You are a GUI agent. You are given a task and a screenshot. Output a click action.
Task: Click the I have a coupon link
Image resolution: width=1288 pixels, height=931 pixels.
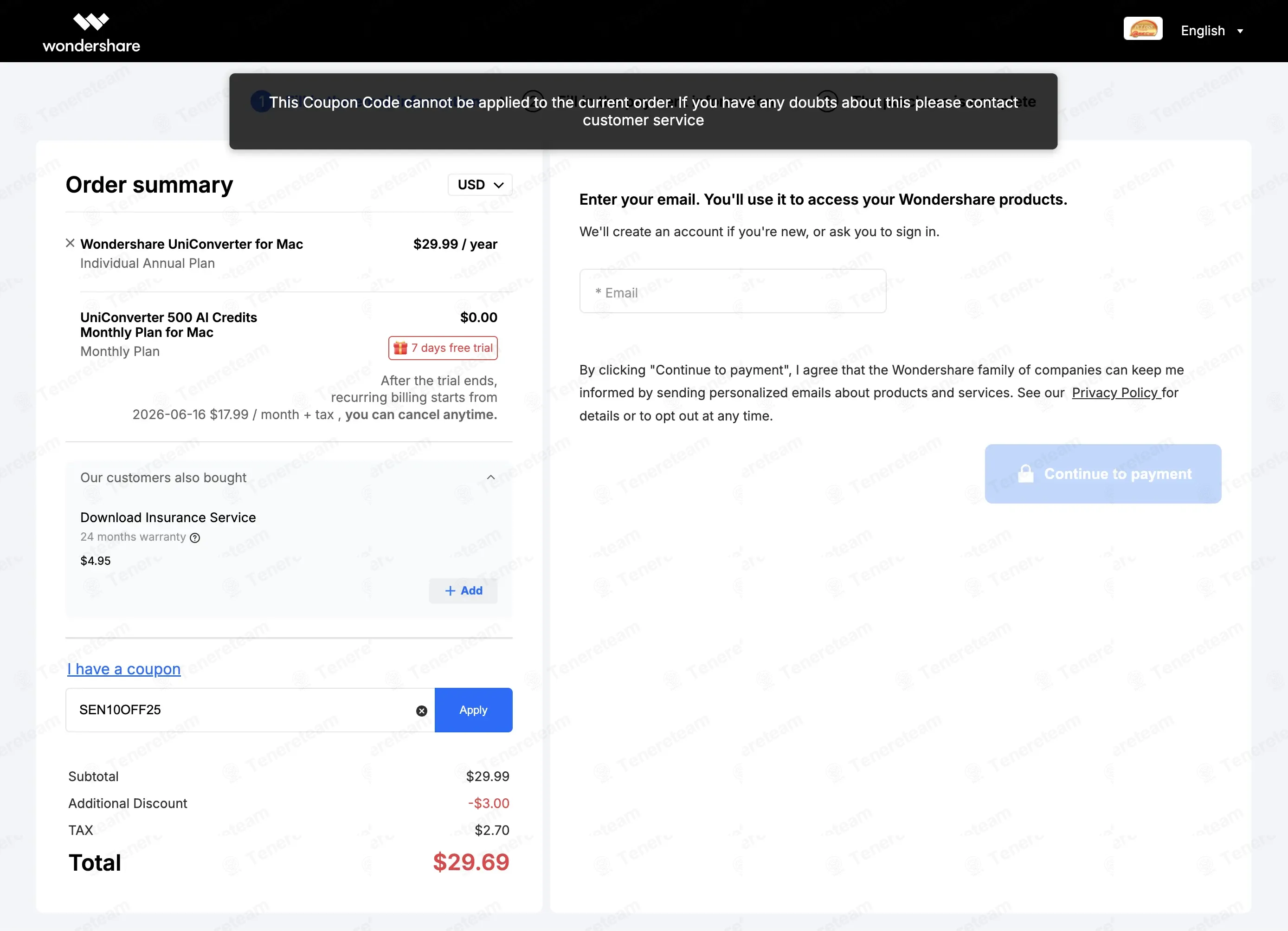124,669
